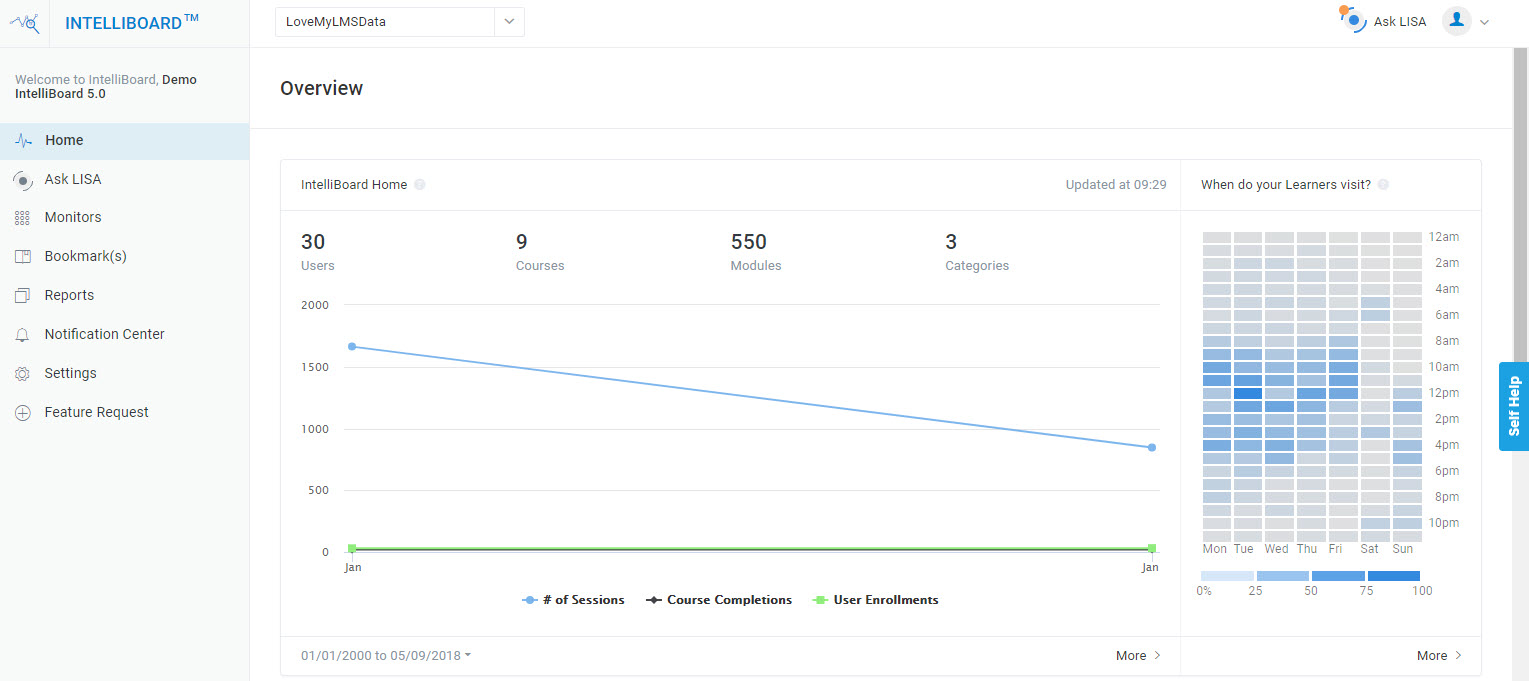Open the Self Help side tab
The height and width of the screenshot is (681, 1529).
click(x=1514, y=406)
